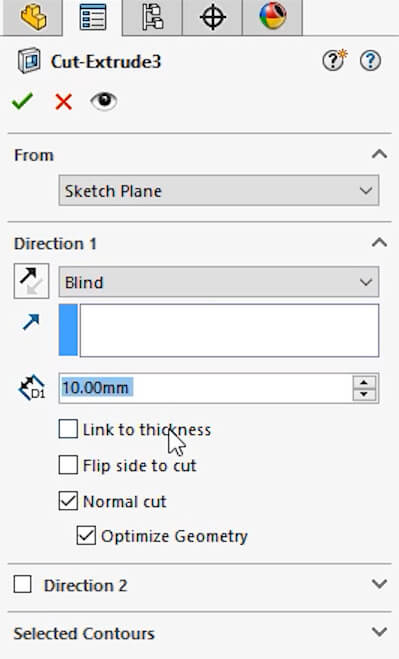Open the FeatureManager Design Tree tab
399x659 pixels.
[33, 17]
